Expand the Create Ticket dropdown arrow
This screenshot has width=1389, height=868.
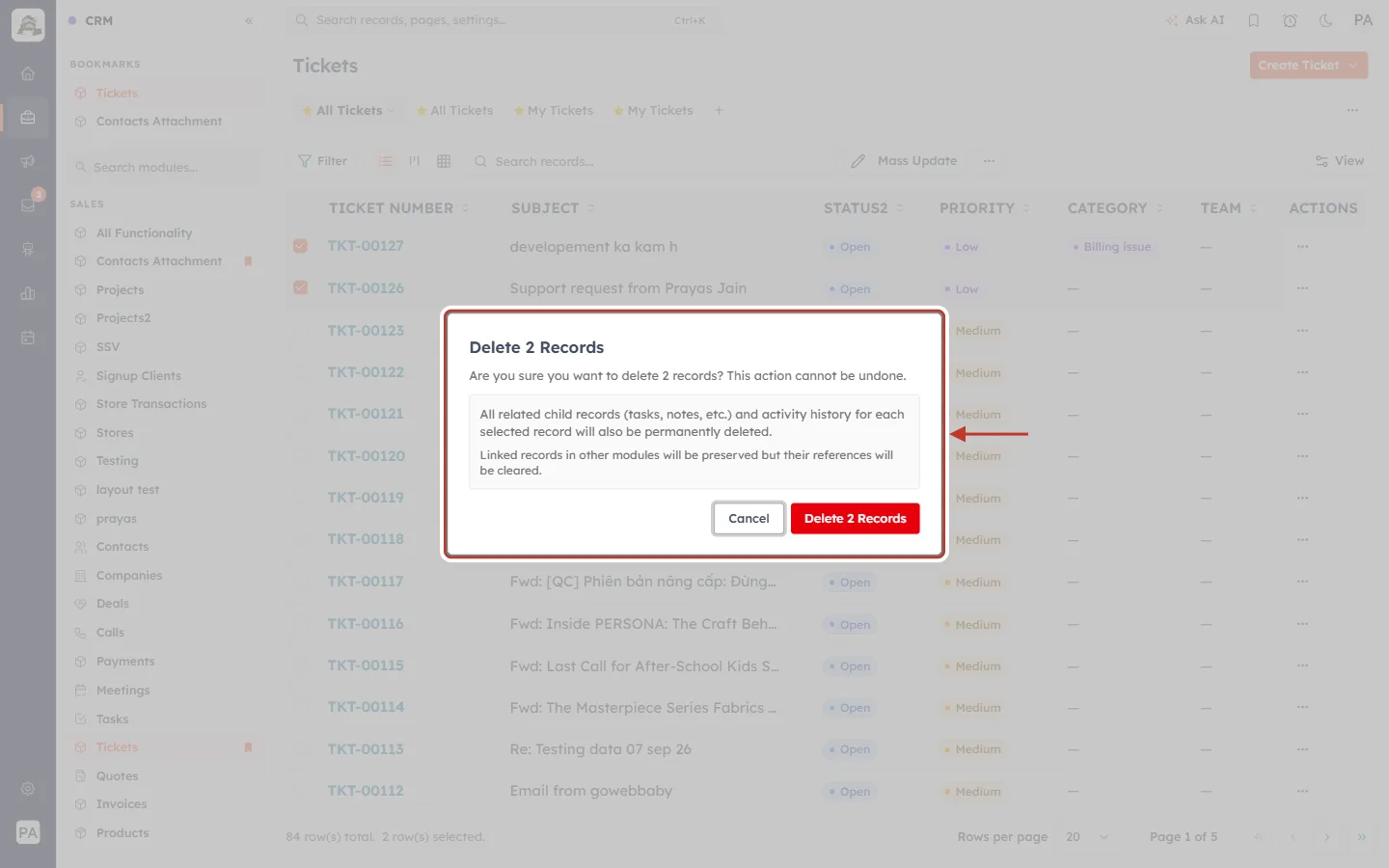pos(1353,66)
